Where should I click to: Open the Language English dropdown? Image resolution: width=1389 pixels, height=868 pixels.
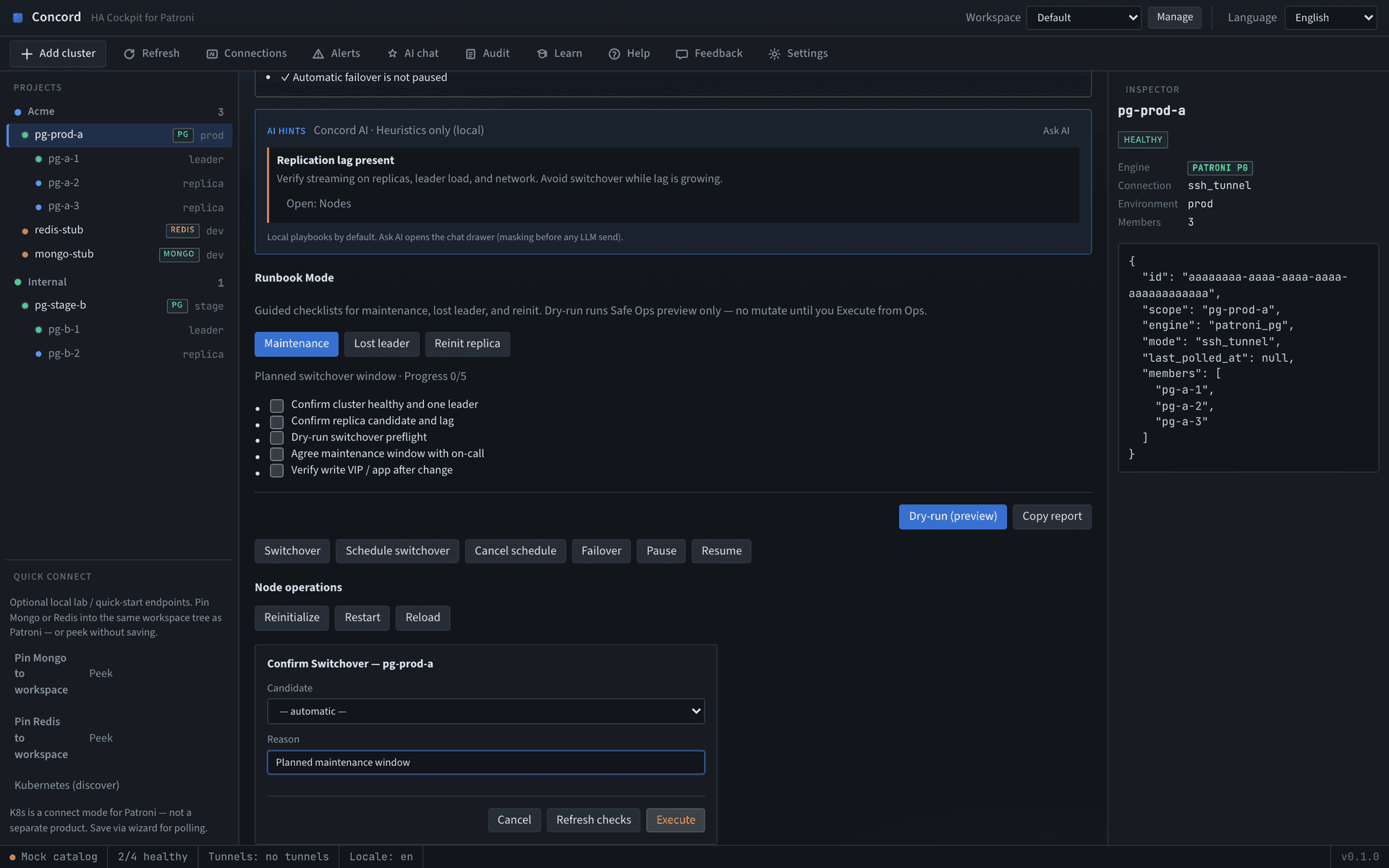click(x=1330, y=17)
